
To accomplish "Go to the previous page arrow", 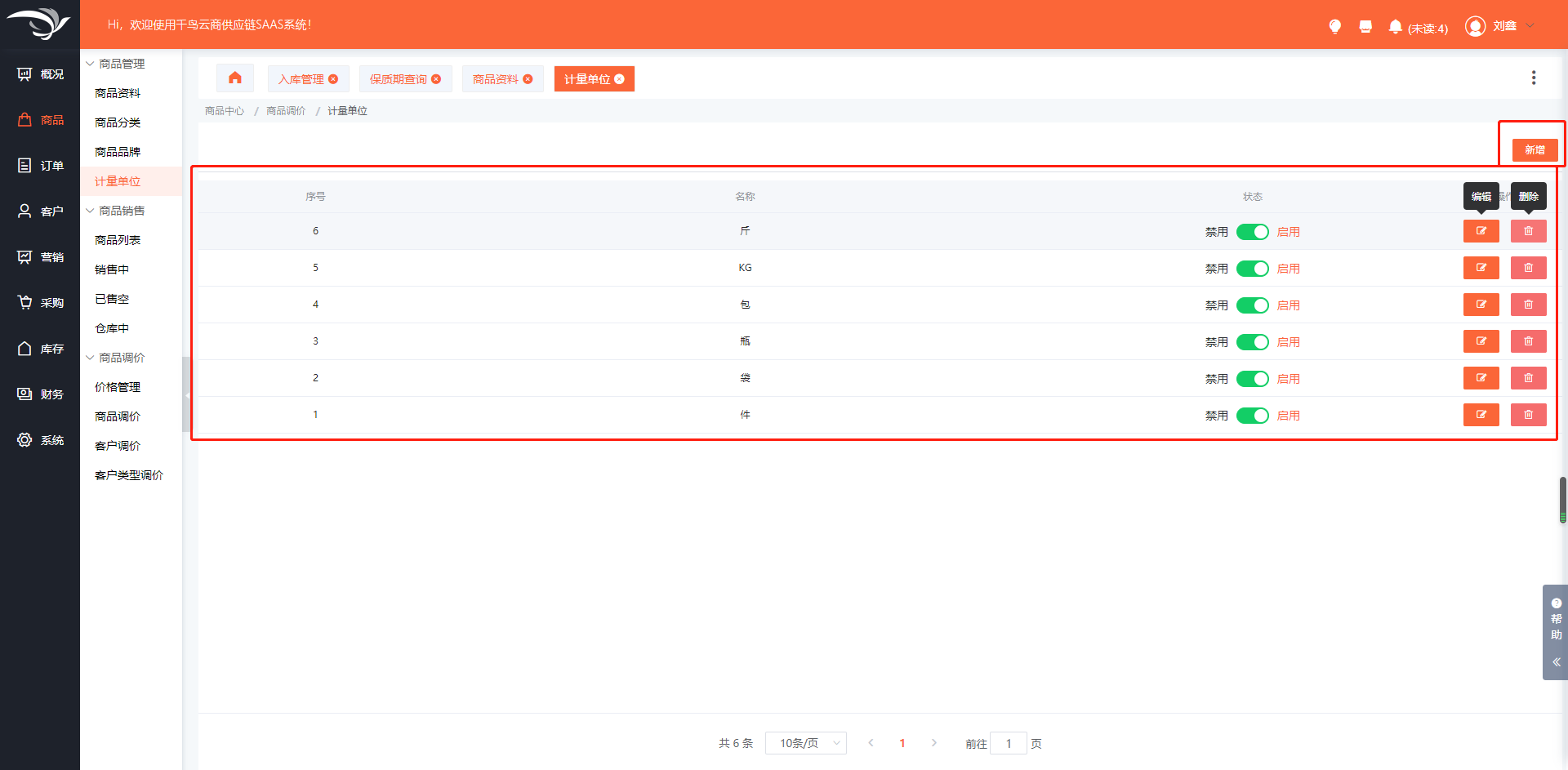I will click(871, 743).
